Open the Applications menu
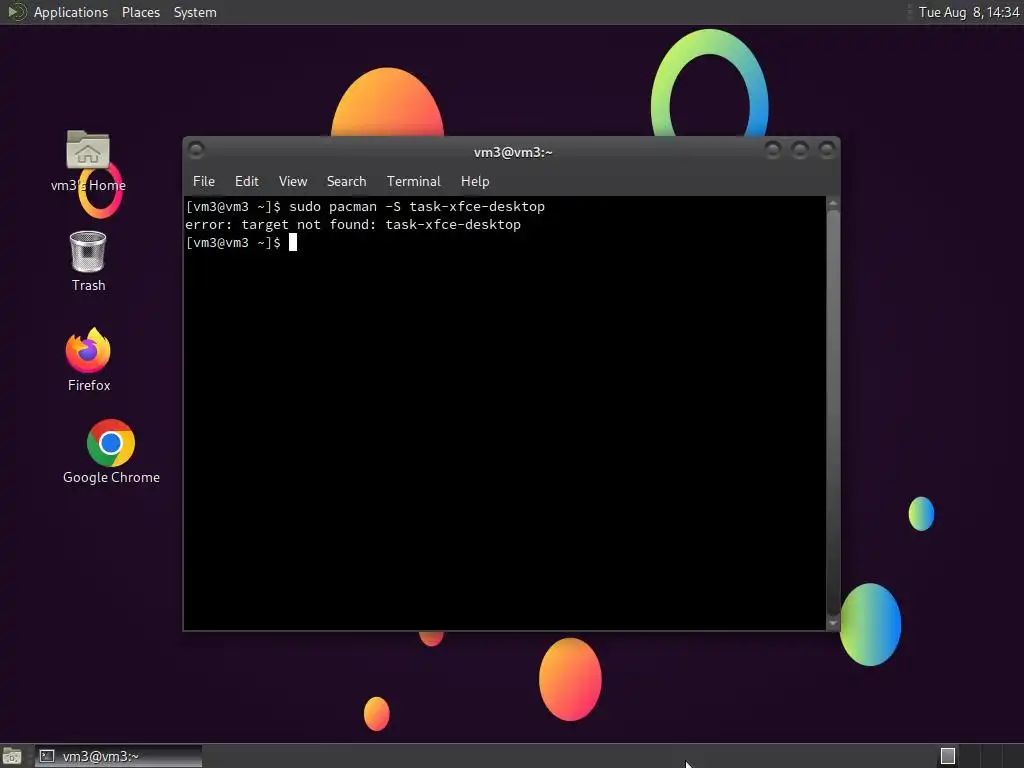This screenshot has height=768, width=1024. pos(71,12)
